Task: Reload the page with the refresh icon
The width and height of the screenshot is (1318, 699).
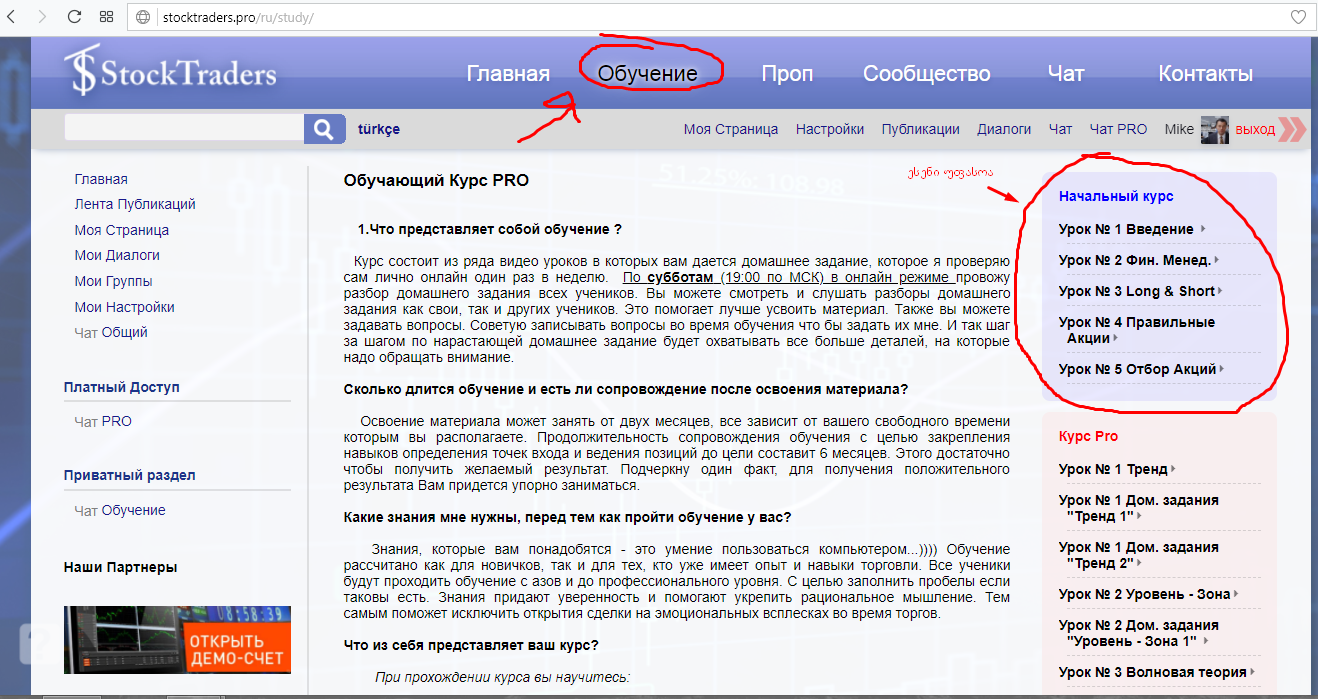Action: [x=74, y=17]
